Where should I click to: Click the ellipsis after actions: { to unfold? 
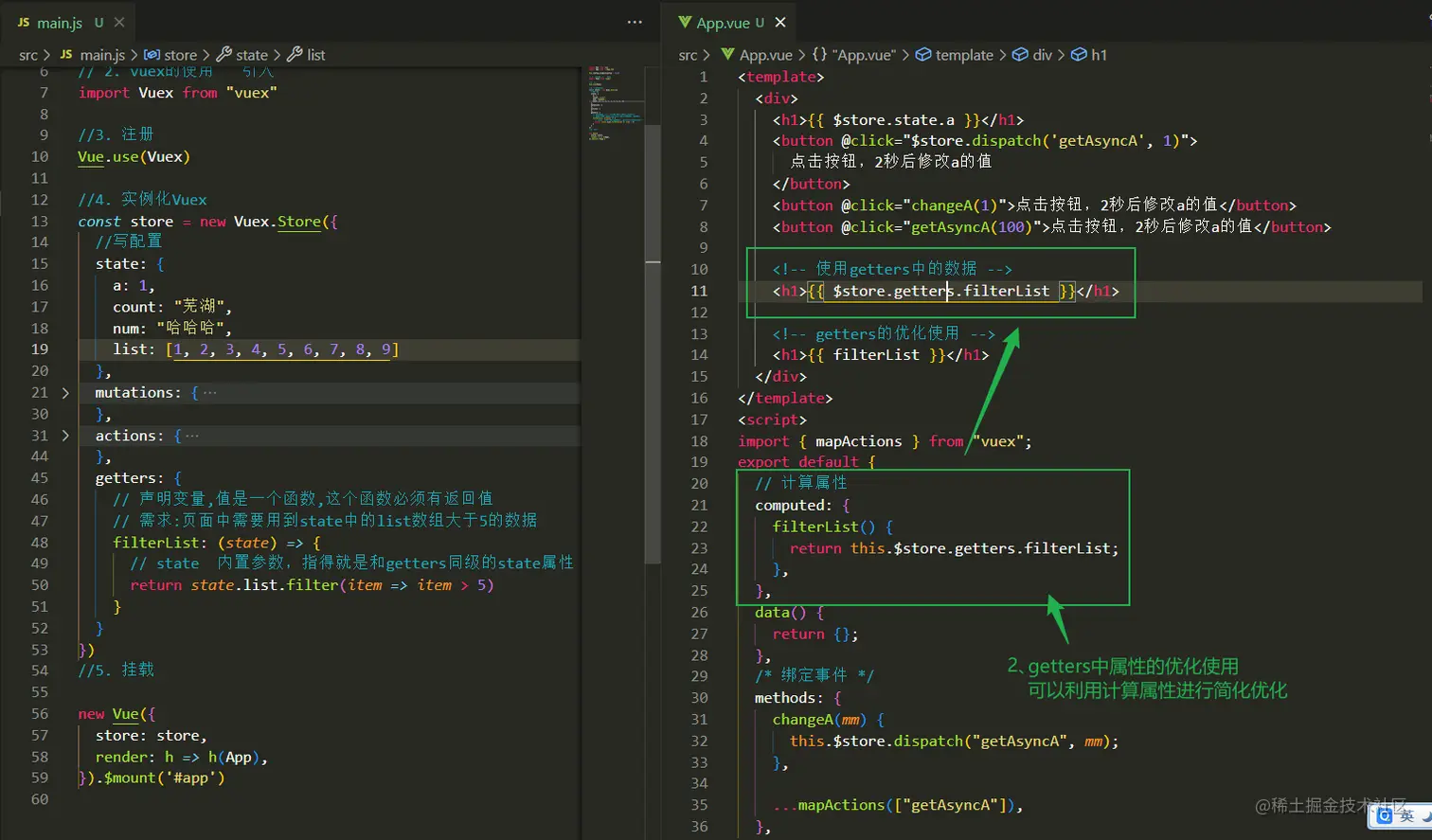[192, 436]
